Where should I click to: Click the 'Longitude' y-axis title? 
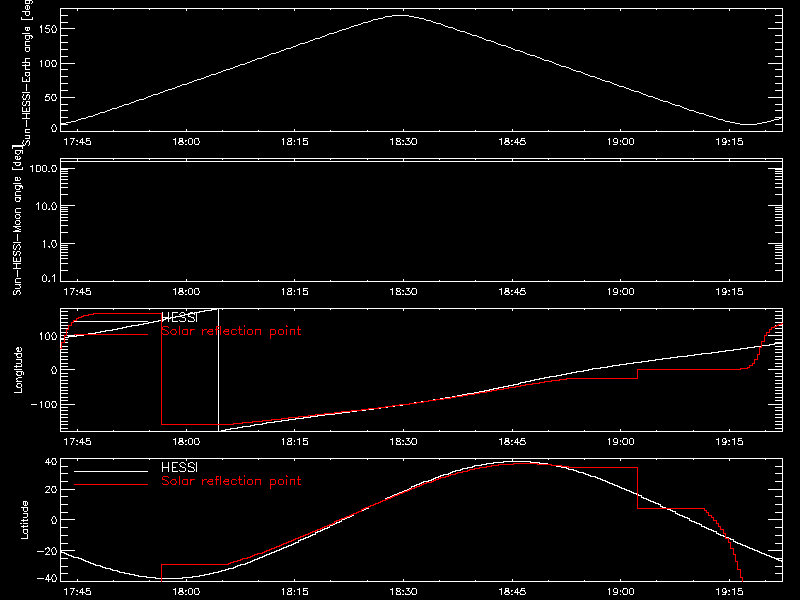coord(18,370)
